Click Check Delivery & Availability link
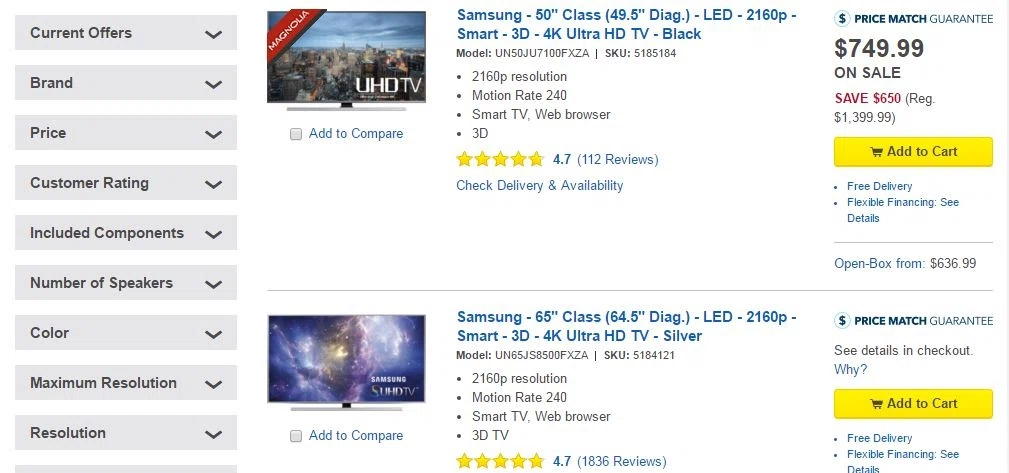Screen dimensions: 1009x473 pyautogui.click(x=539, y=185)
